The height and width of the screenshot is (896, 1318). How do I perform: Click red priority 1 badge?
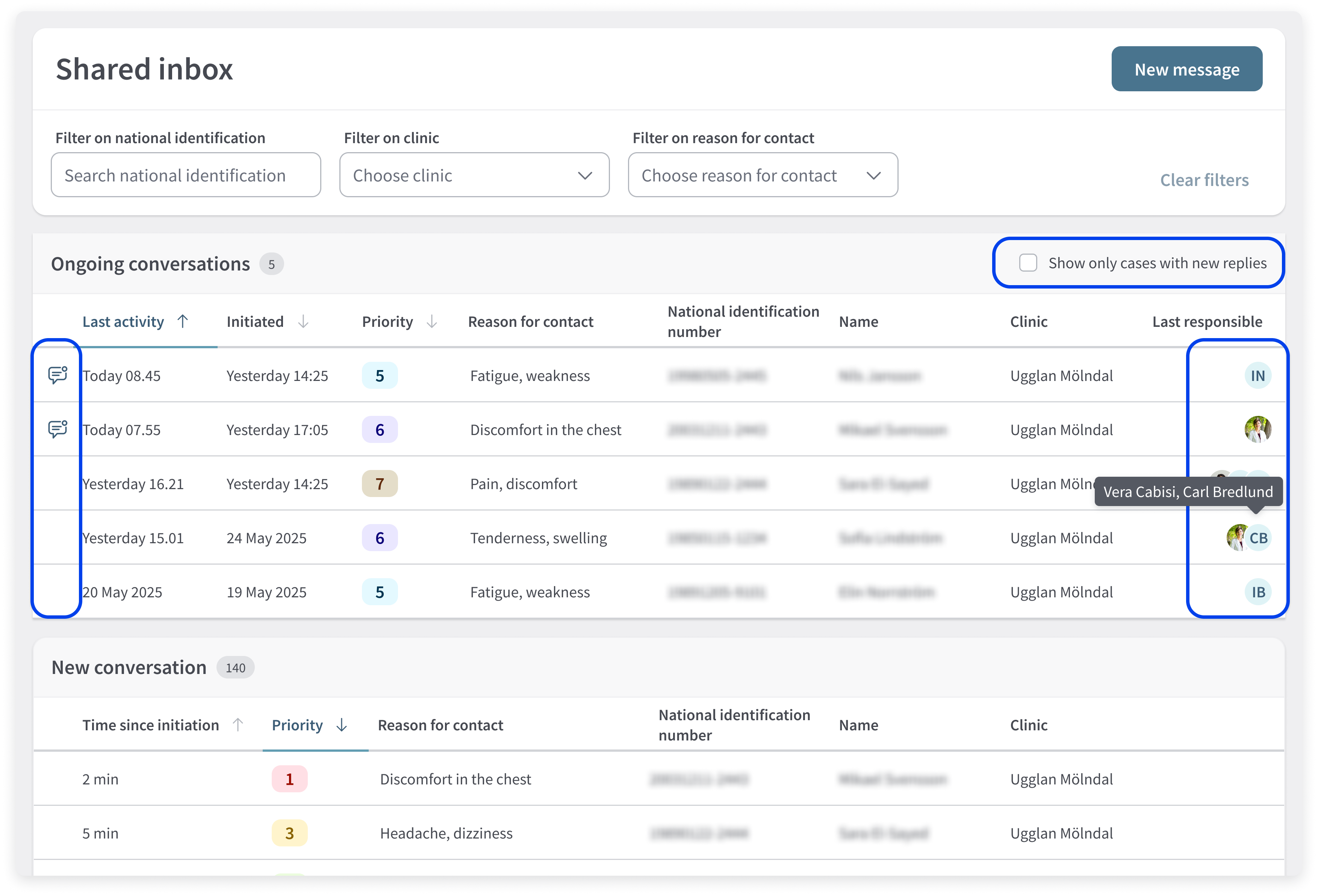(x=289, y=779)
